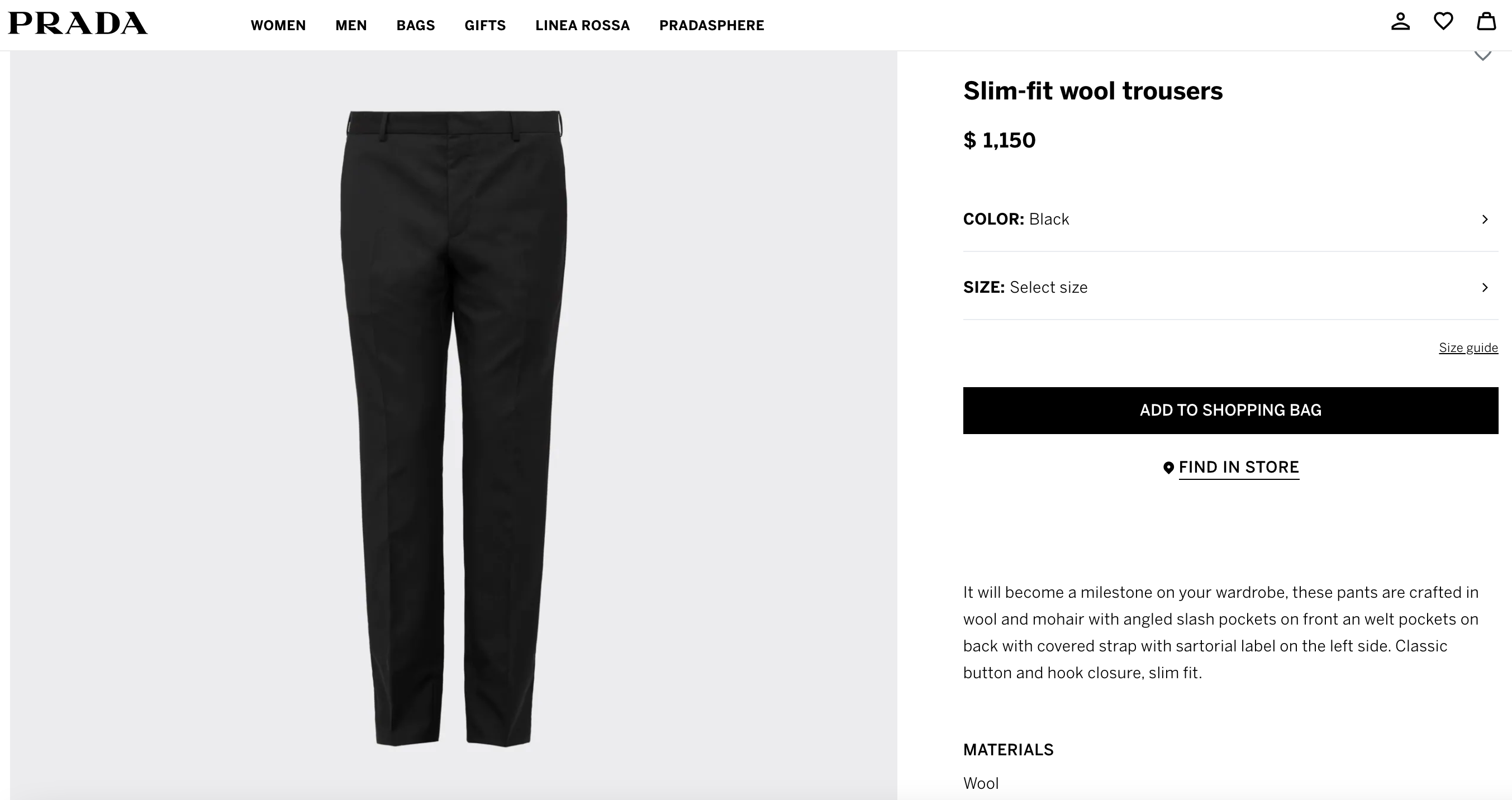This screenshot has width=1512, height=800.
Task: Open the WOMEN menu
Action: [278, 25]
